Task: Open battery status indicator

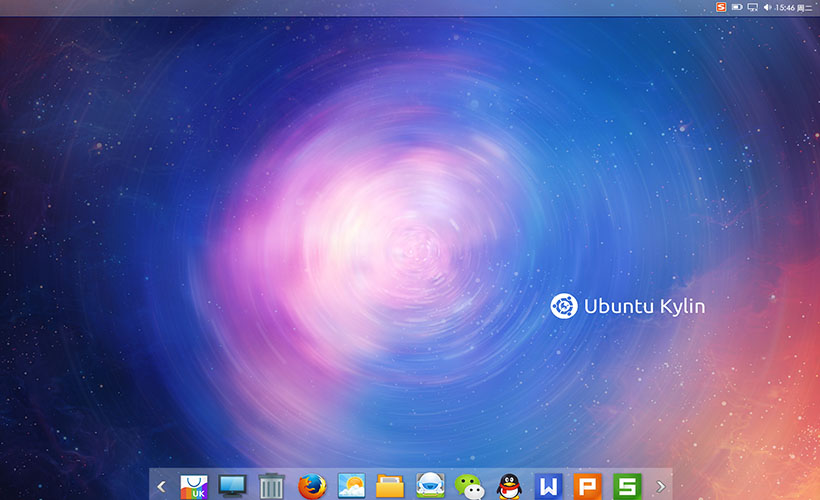Action: point(737,7)
